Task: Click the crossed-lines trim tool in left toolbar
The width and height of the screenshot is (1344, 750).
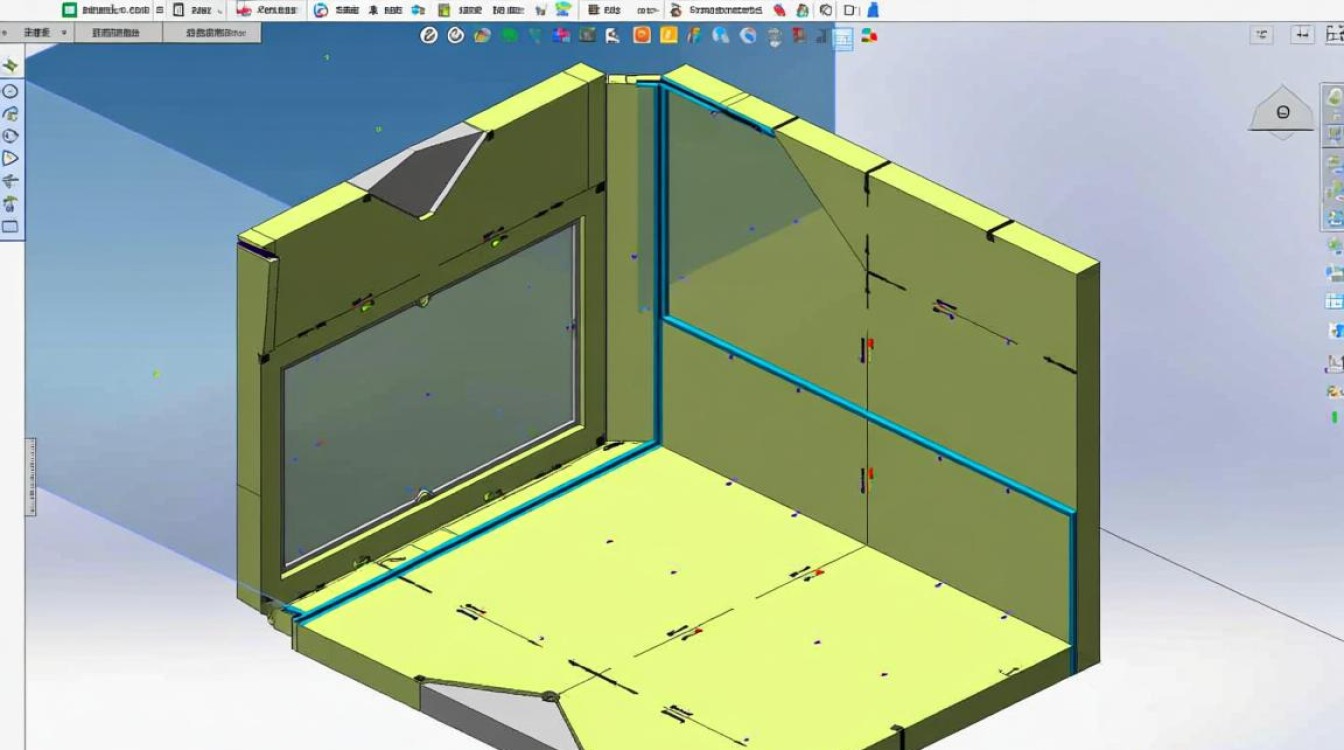Action: [x=10, y=181]
